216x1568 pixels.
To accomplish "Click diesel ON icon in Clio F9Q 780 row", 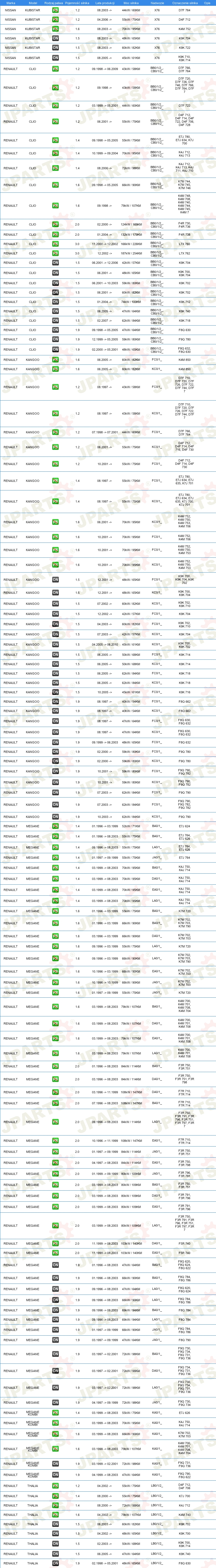I will tap(56, 339).
